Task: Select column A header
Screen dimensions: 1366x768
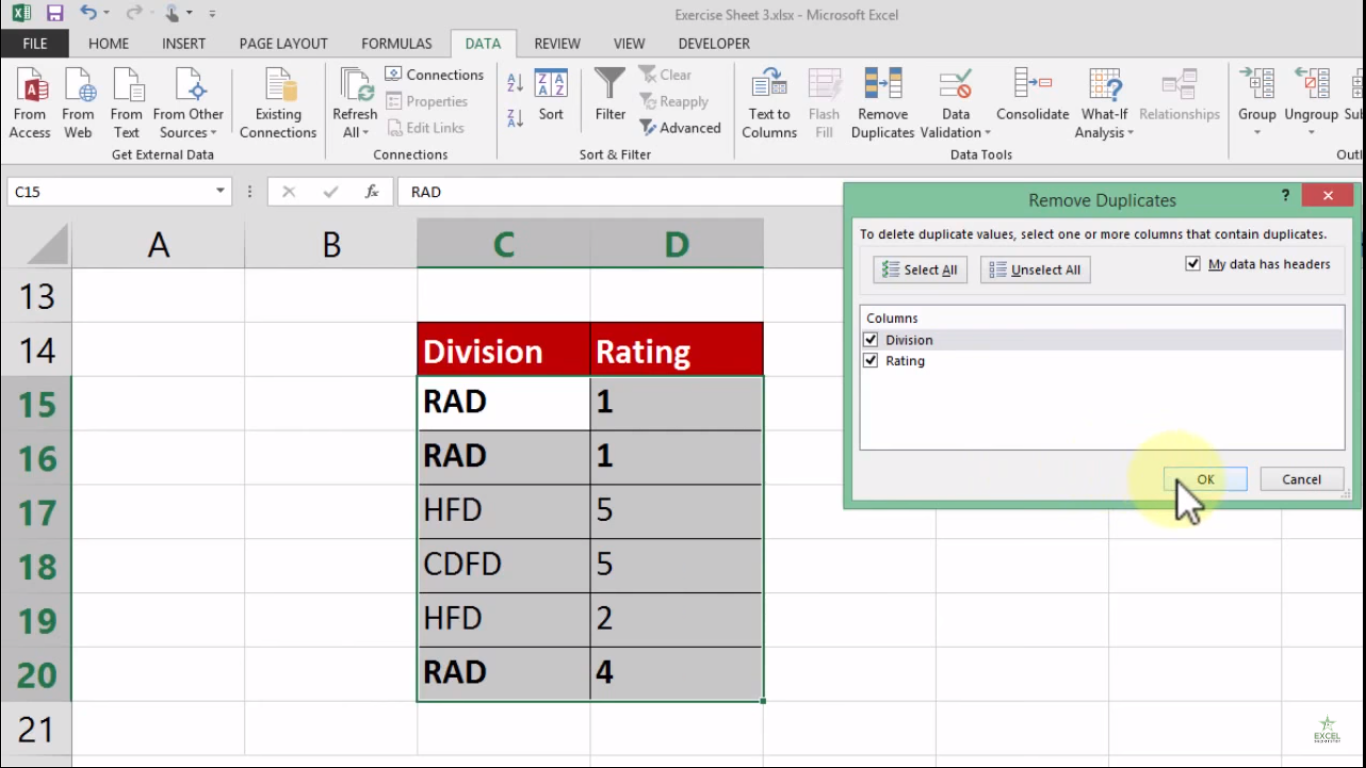Action: click(x=158, y=244)
